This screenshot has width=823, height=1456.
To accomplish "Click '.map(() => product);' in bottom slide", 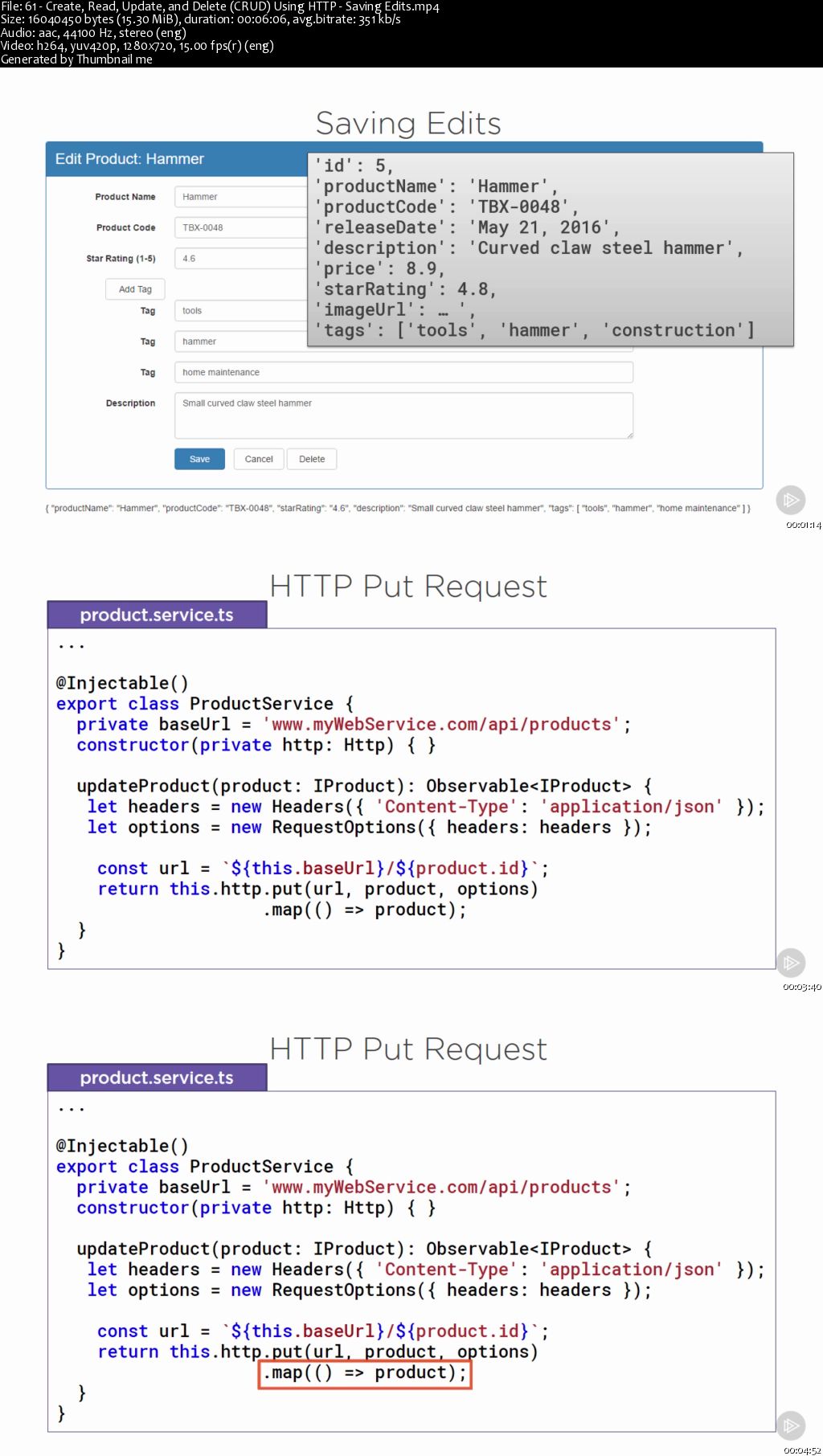I will tap(365, 1372).
